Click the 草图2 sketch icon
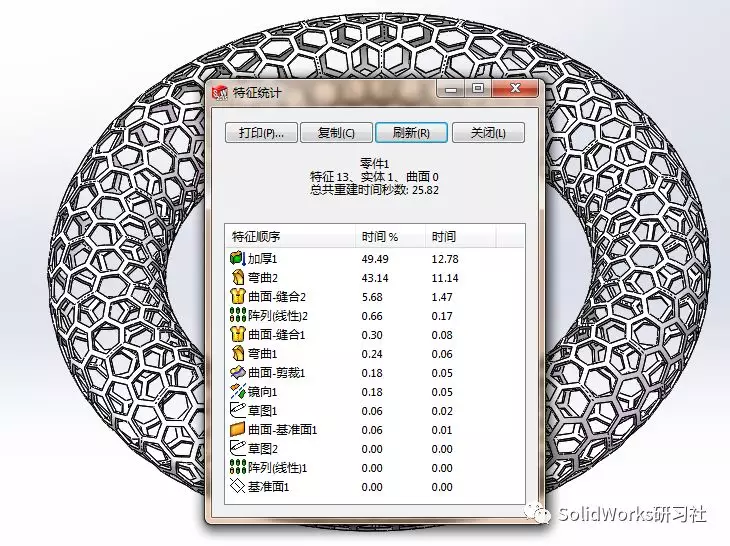 [x=237, y=448]
